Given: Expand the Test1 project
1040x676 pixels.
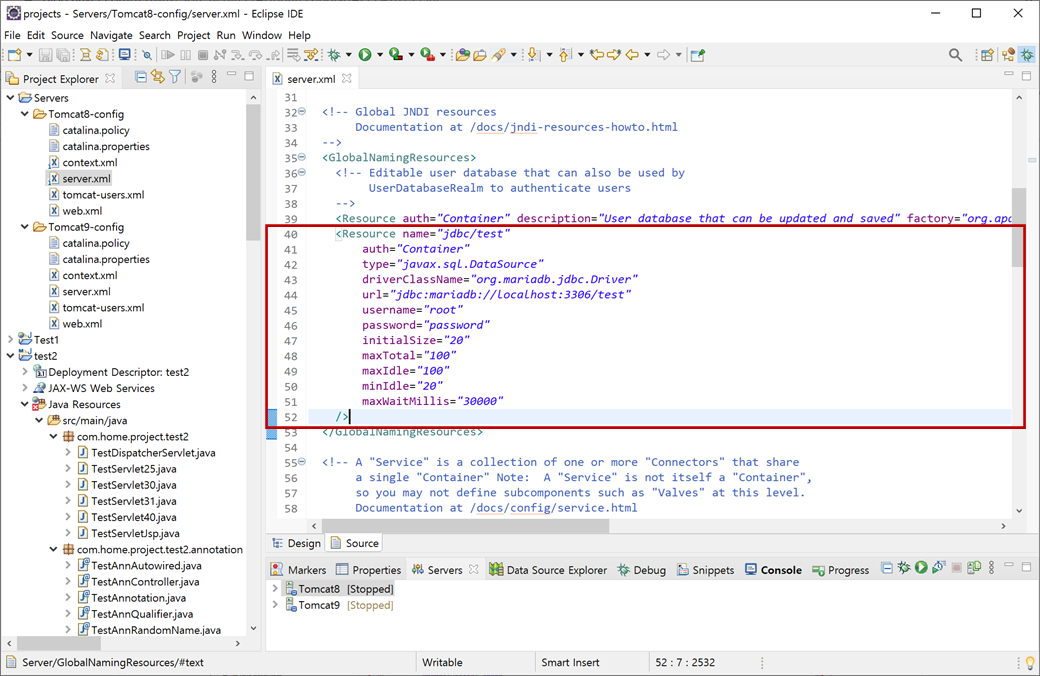Looking at the screenshot, I should point(11,340).
